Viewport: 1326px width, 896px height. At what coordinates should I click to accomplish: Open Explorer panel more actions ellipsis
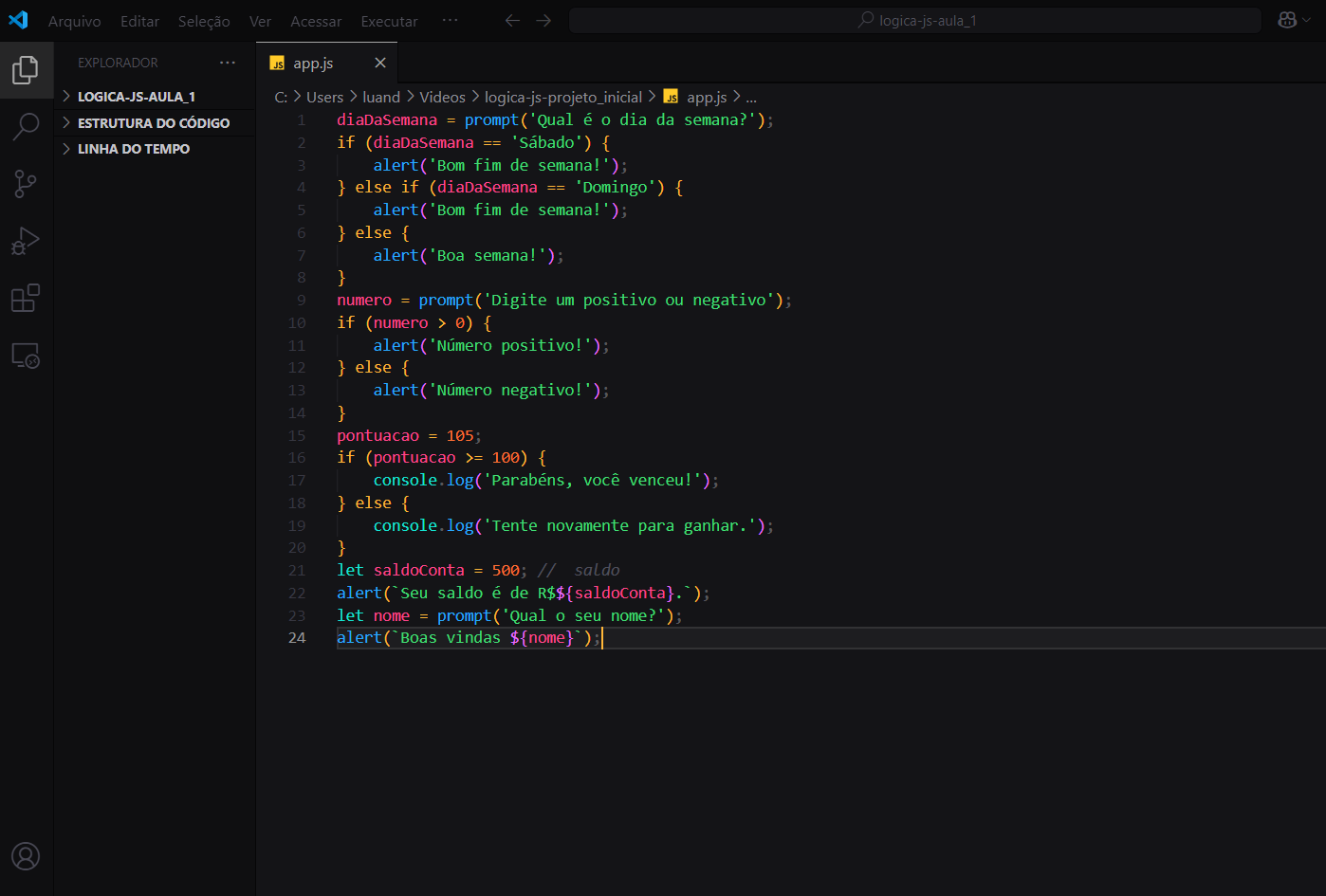(x=228, y=63)
